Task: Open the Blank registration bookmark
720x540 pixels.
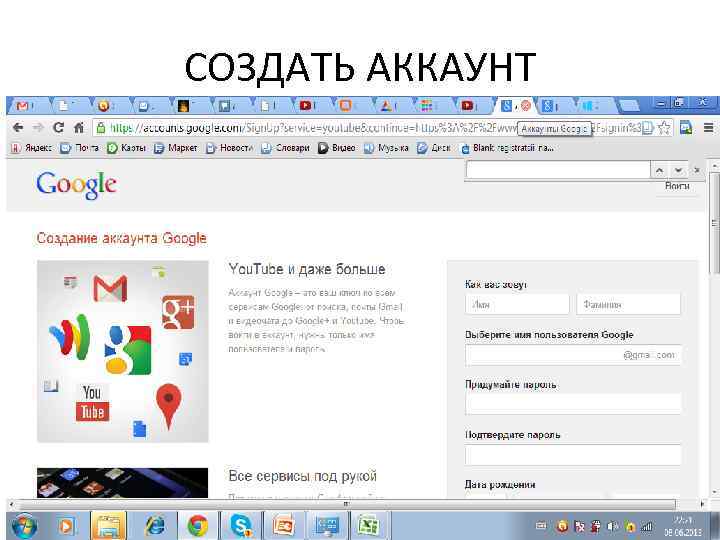Action: pos(507,148)
